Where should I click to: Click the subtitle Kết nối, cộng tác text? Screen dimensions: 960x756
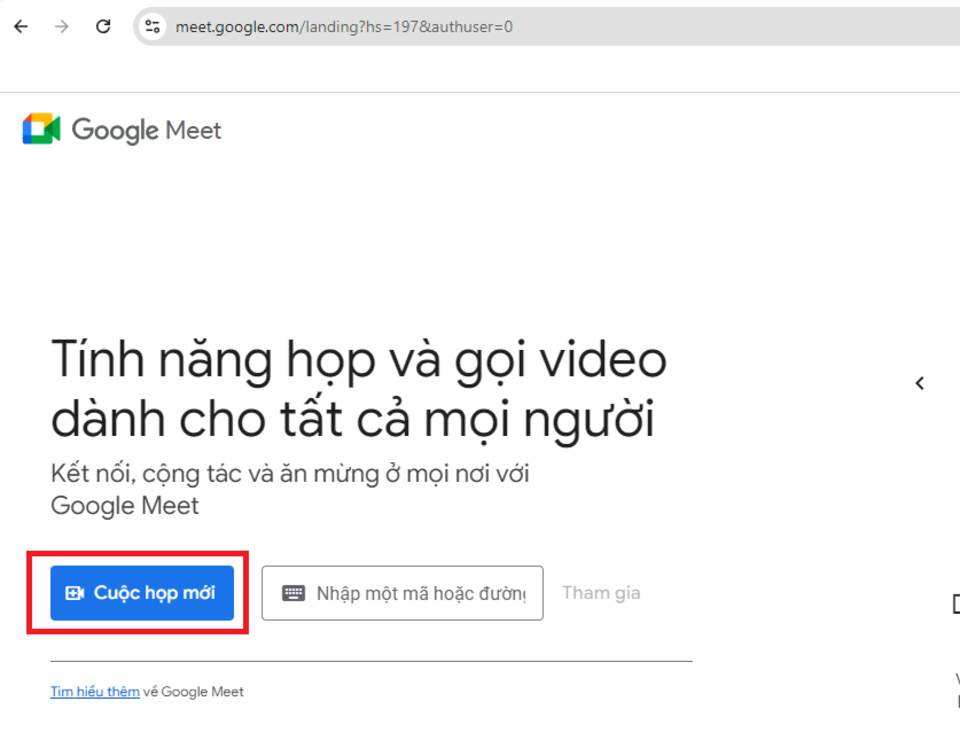[x=290, y=473]
